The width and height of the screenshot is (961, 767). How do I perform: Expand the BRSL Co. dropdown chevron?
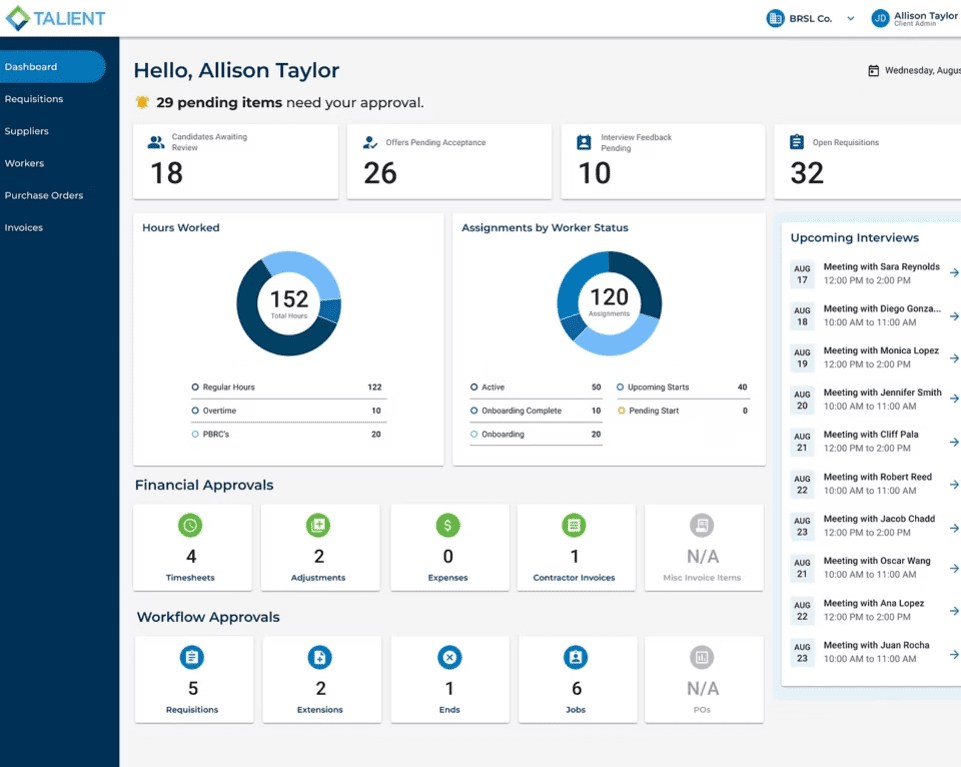[x=851, y=18]
